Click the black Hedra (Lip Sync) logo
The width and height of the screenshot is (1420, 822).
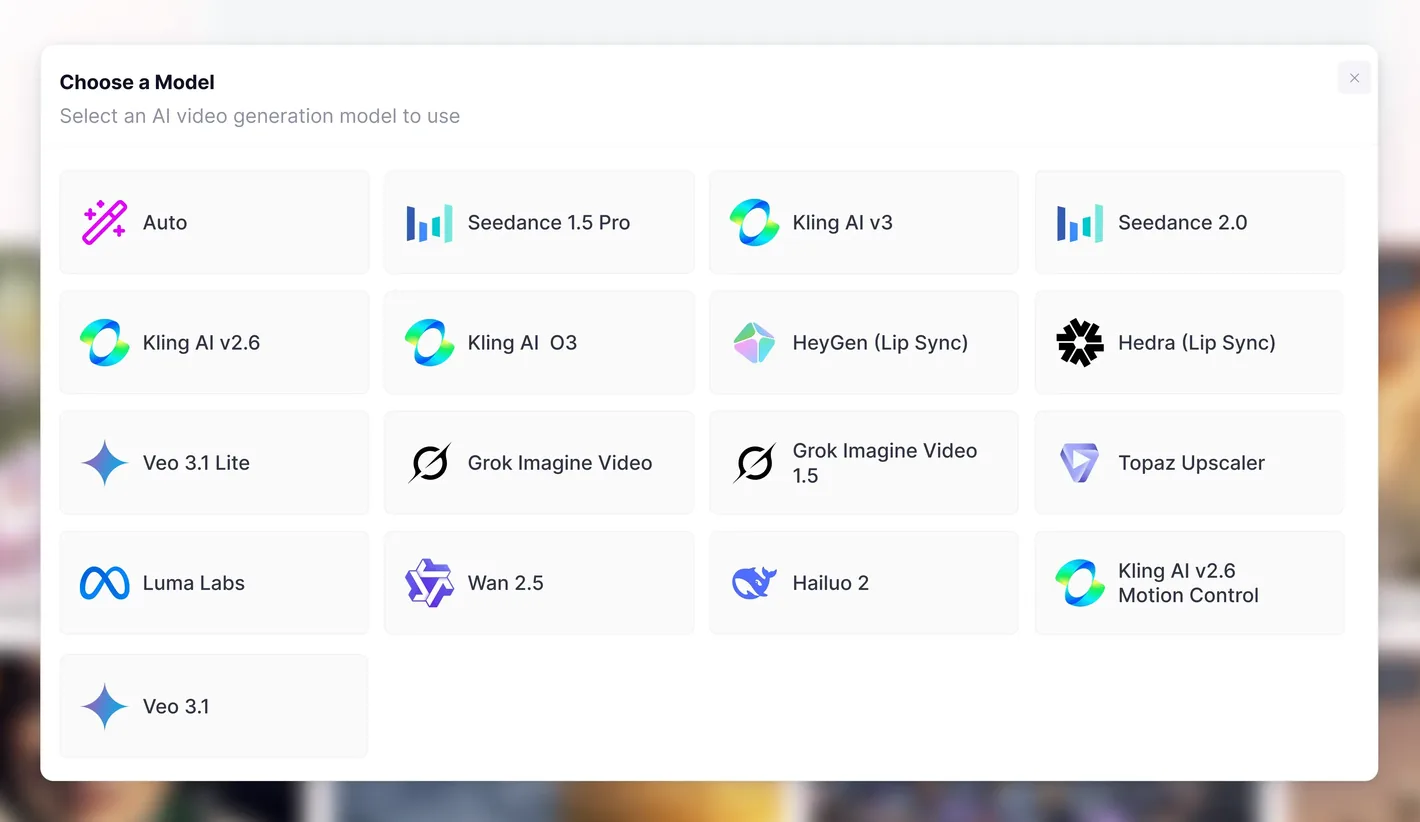[x=1080, y=342]
